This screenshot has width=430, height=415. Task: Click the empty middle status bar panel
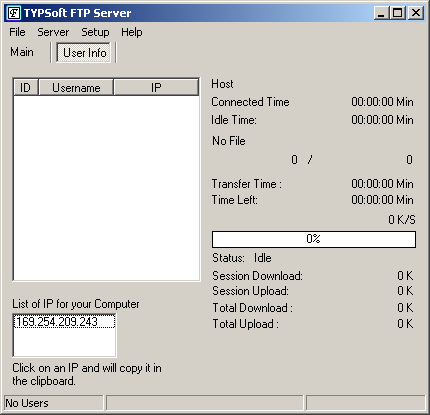205,403
